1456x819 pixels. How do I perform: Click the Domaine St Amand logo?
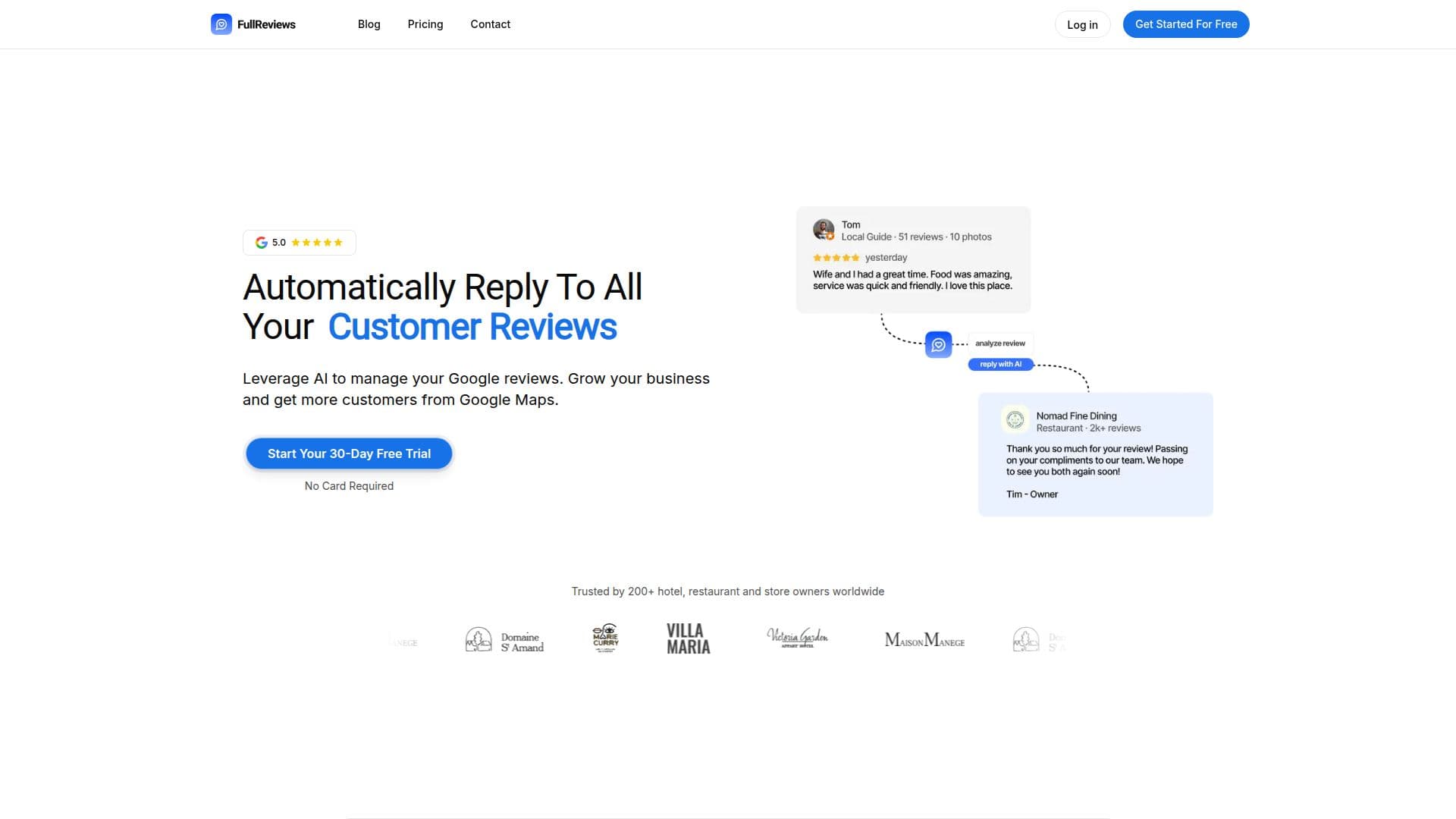point(504,641)
